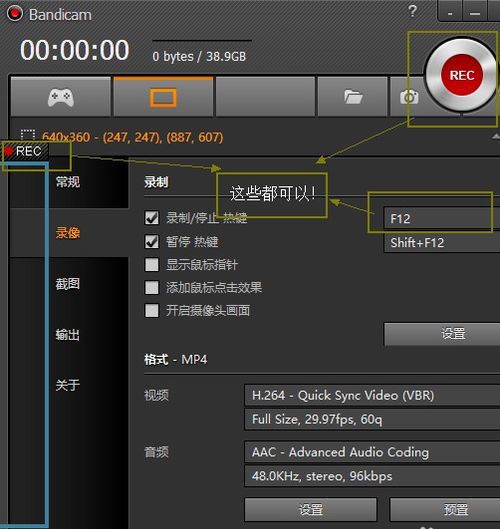Click the Shift+F12 pause hotkey field
Screen dimensions: 500x529
pyautogui.click(x=442, y=243)
